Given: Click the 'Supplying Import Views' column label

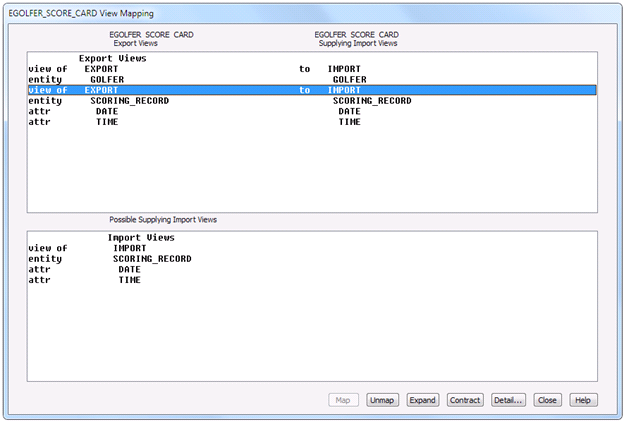Looking at the screenshot, I should pos(358,43).
